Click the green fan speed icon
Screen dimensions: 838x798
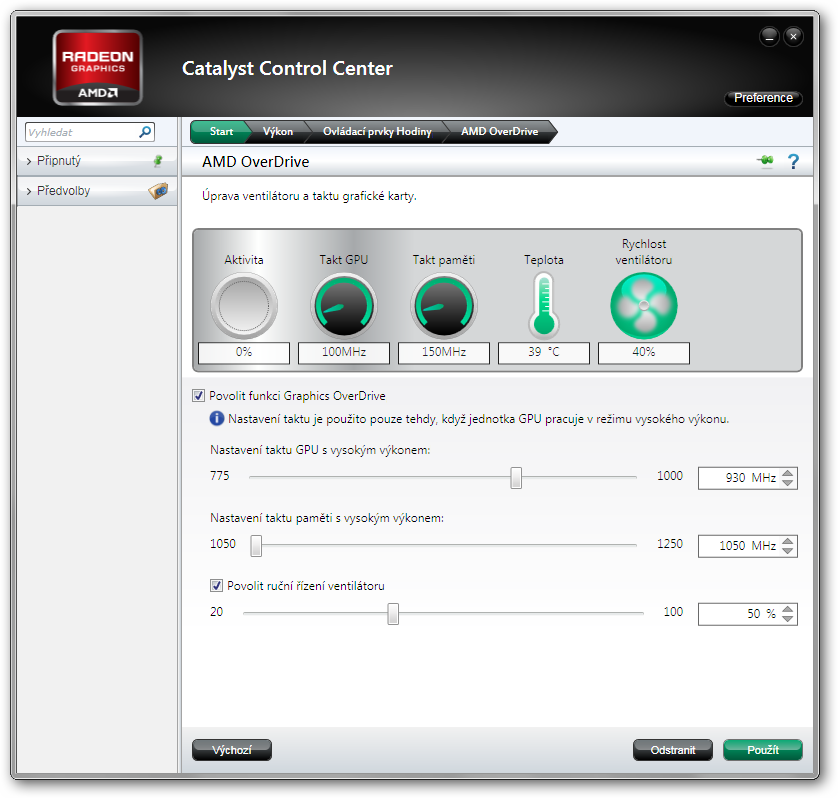click(x=644, y=306)
